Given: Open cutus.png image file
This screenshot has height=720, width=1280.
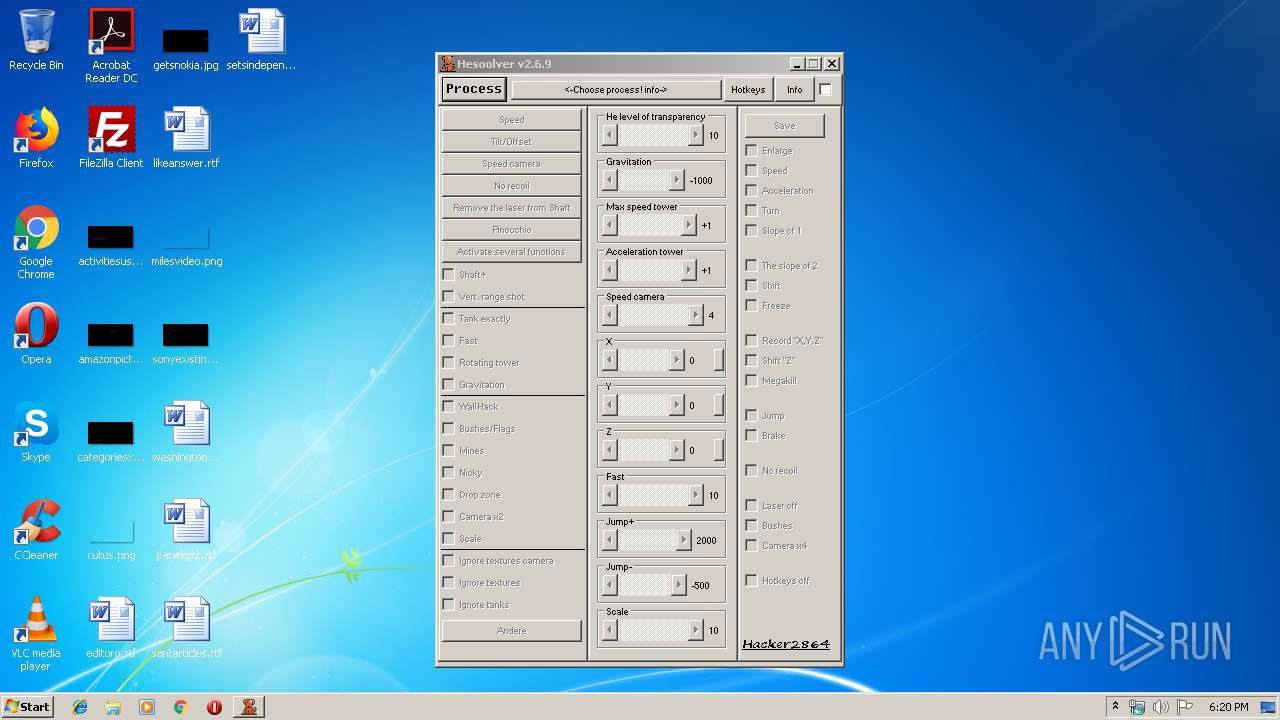Looking at the screenshot, I should click(x=111, y=540).
